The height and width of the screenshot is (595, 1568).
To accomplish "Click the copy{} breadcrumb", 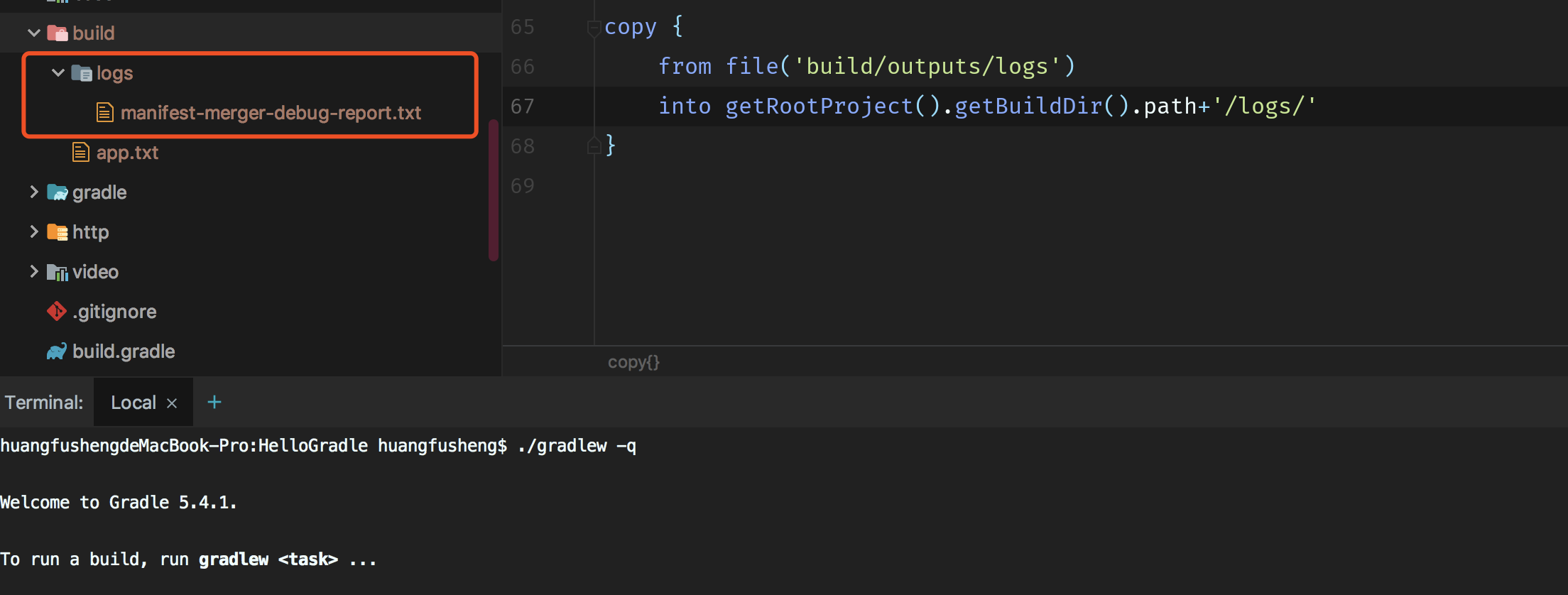I will [x=633, y=362].
